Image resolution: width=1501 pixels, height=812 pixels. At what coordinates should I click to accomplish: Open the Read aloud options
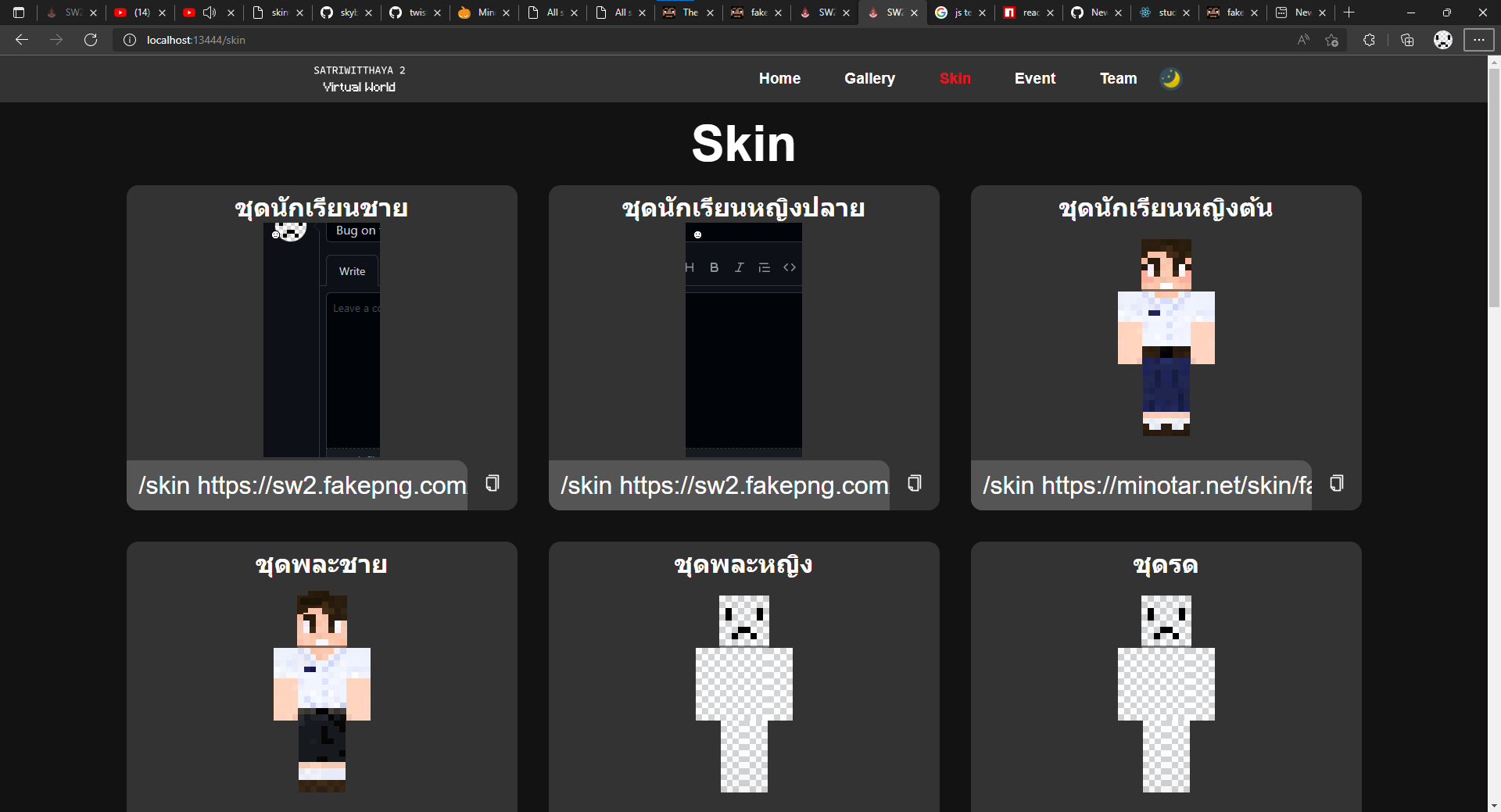tap(1303, 40)
